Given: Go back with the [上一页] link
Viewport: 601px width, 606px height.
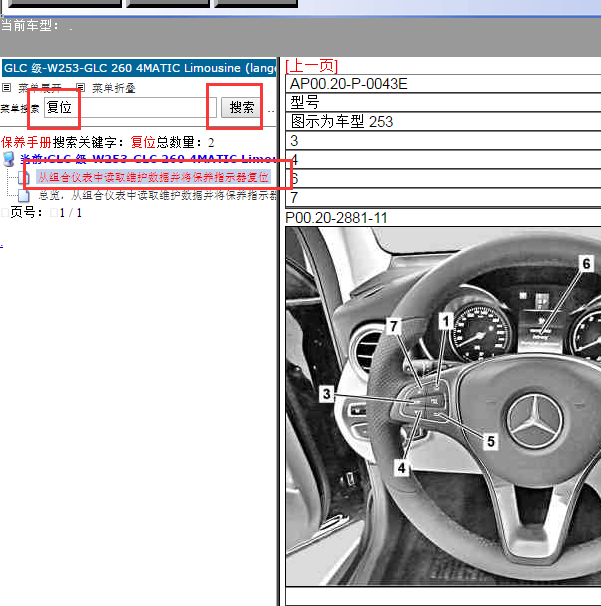Looking at the screenshot, I should tap(312, 66).
